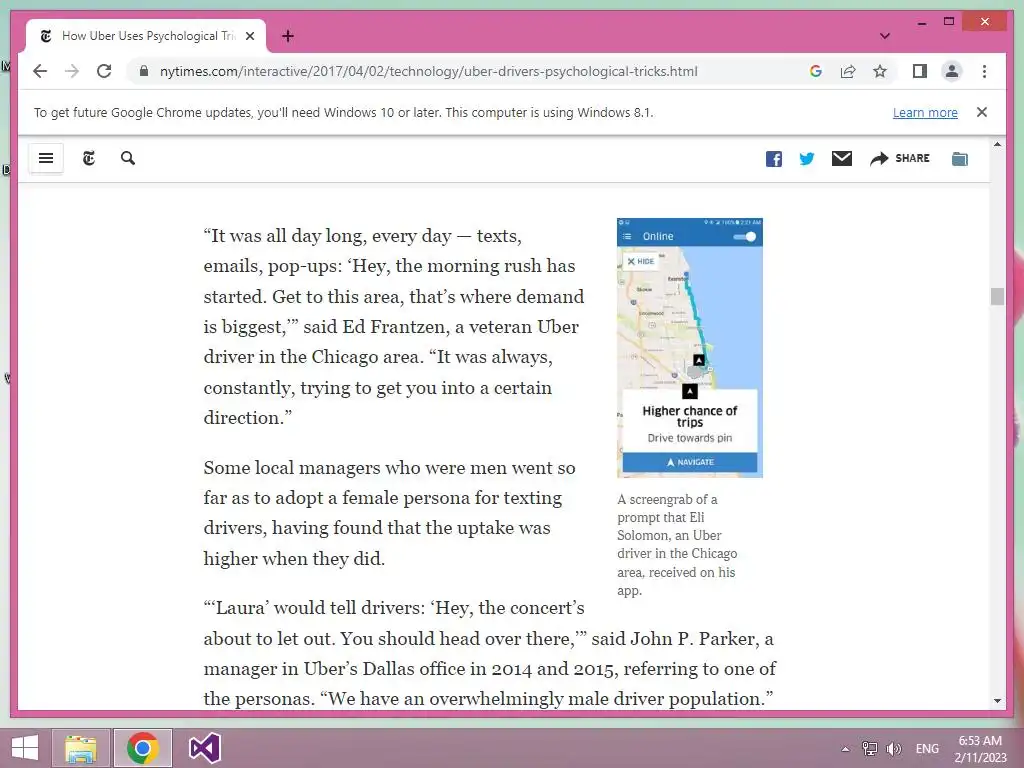This screenshot has height=768, width=1024.
Task: Show hidden system tray icons
Action: (845, 749)
